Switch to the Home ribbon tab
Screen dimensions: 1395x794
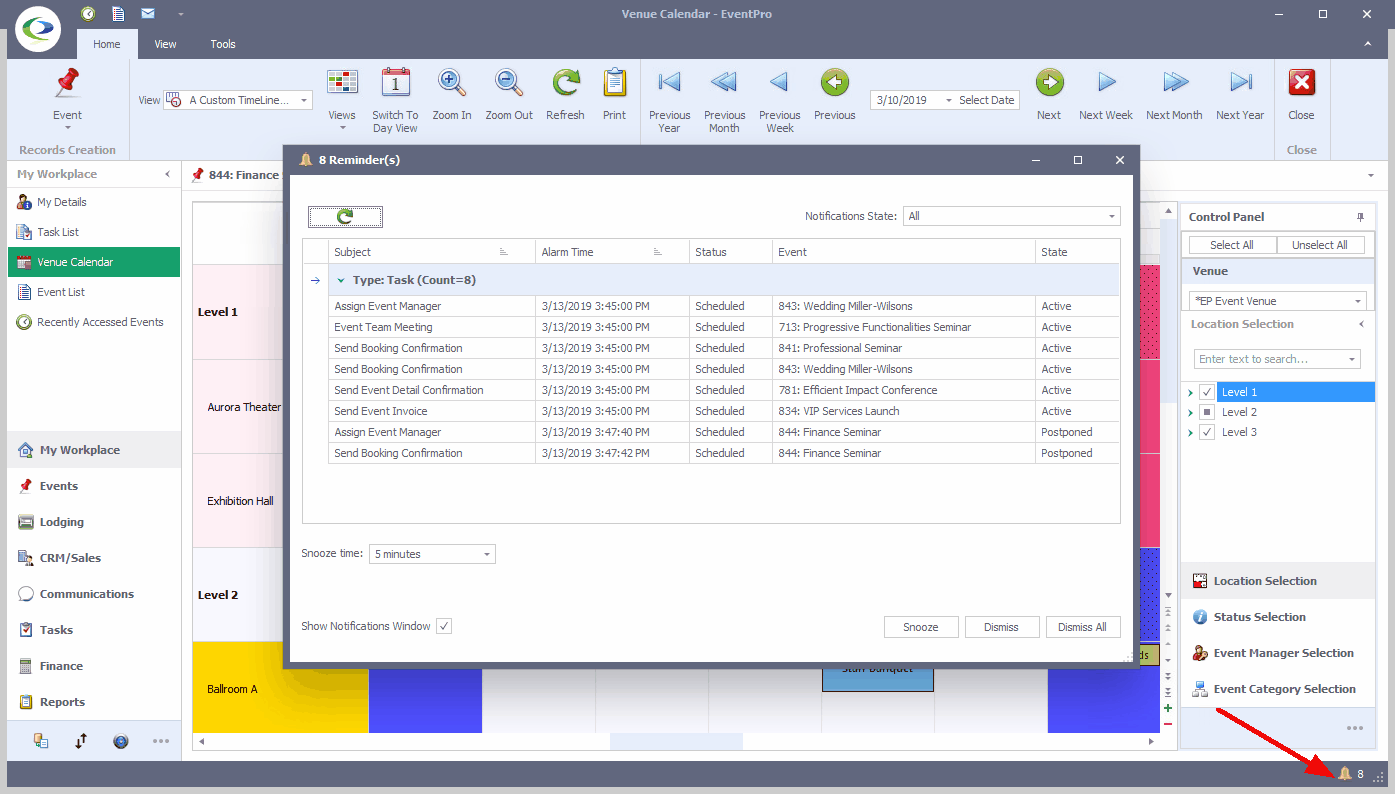pyautogui.click(x=106, y=44)
